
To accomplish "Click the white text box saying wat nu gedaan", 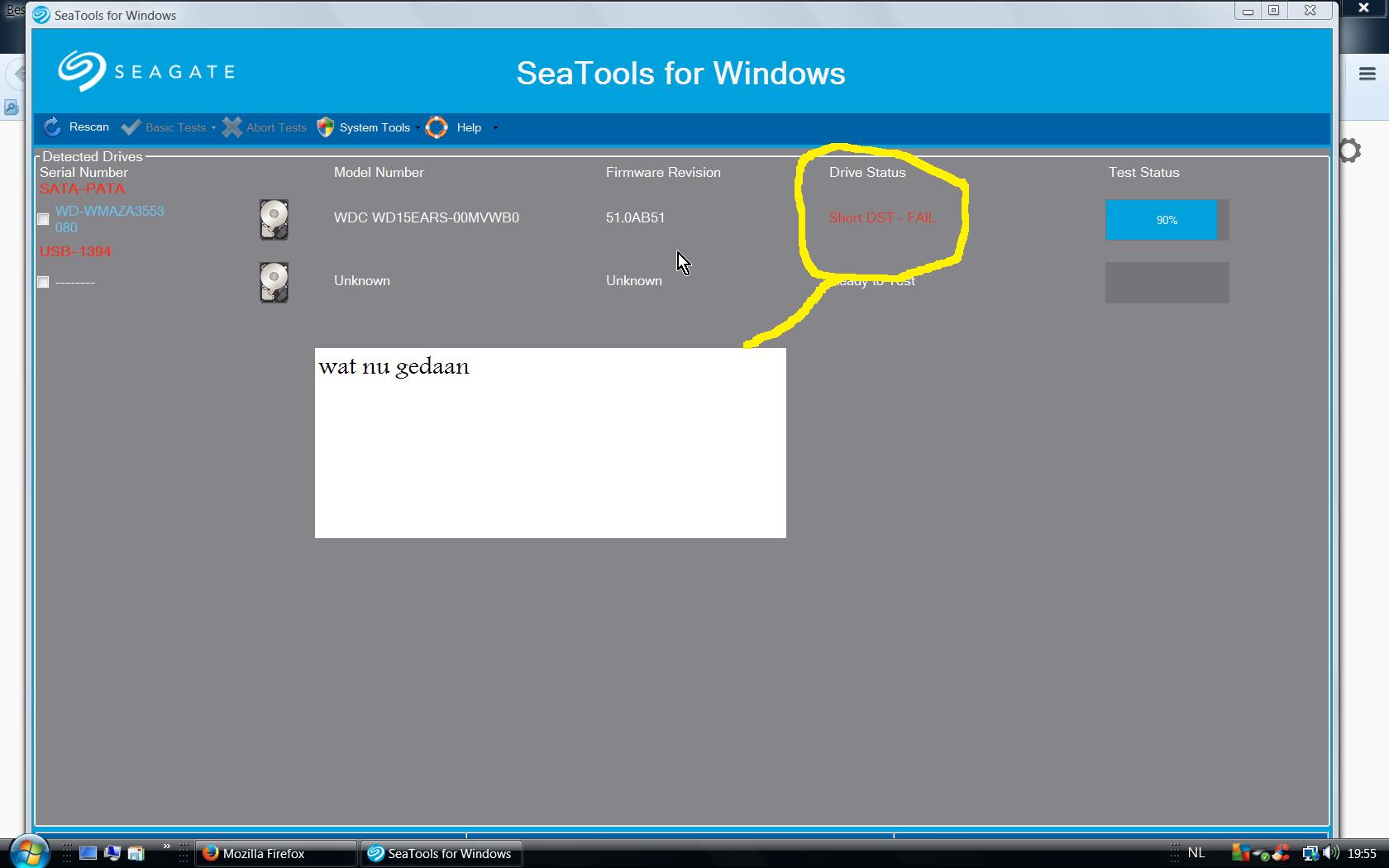I will 550,443.
